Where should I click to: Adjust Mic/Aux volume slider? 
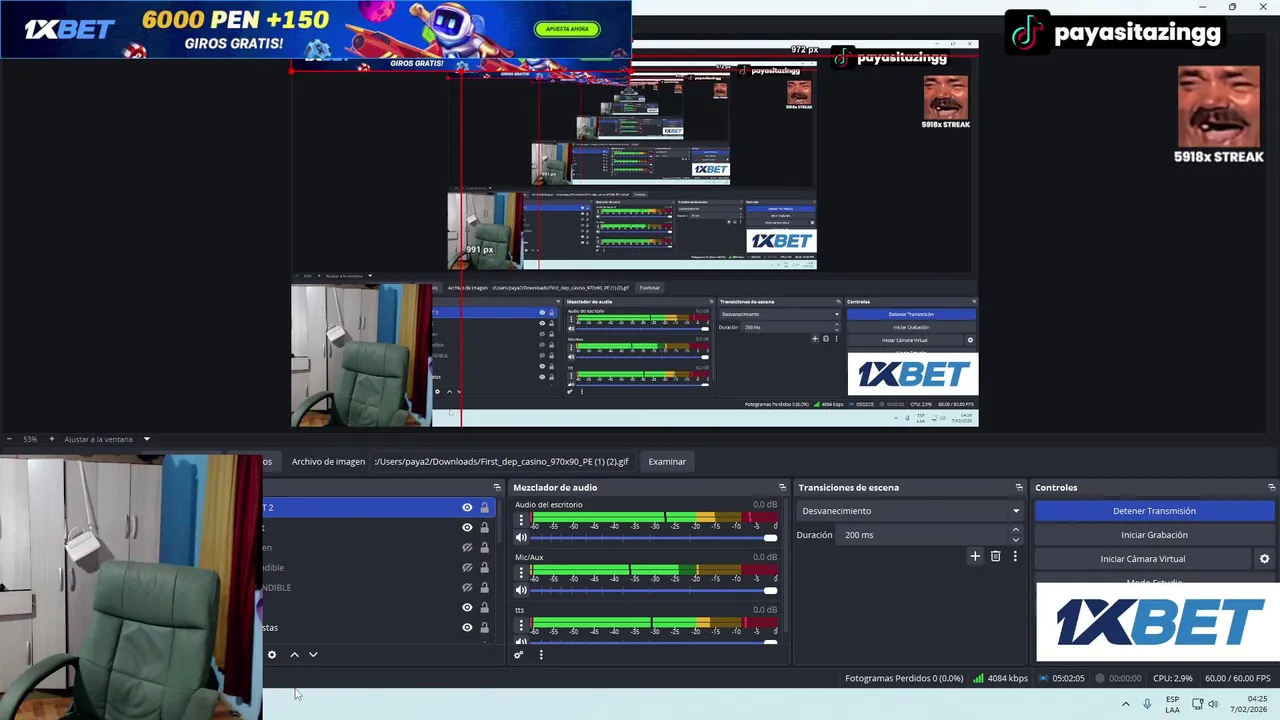coord(653,590)
